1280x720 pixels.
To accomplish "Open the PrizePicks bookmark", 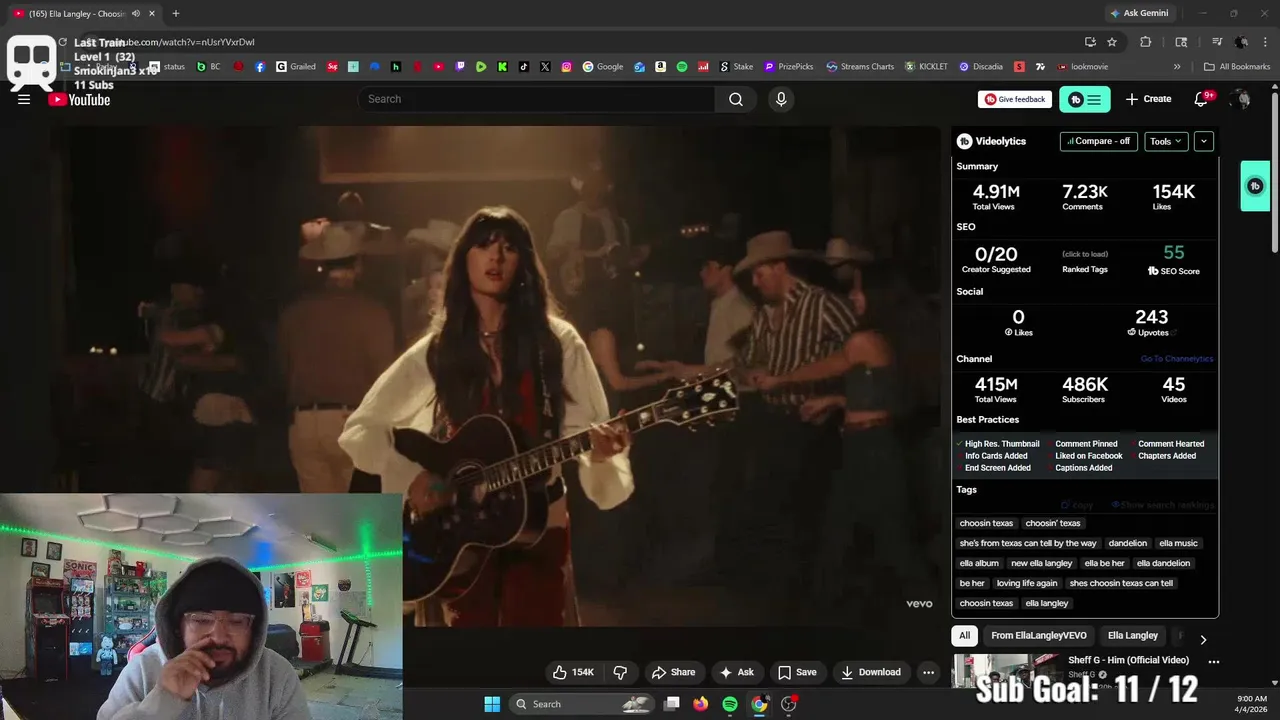I will 789,67.
